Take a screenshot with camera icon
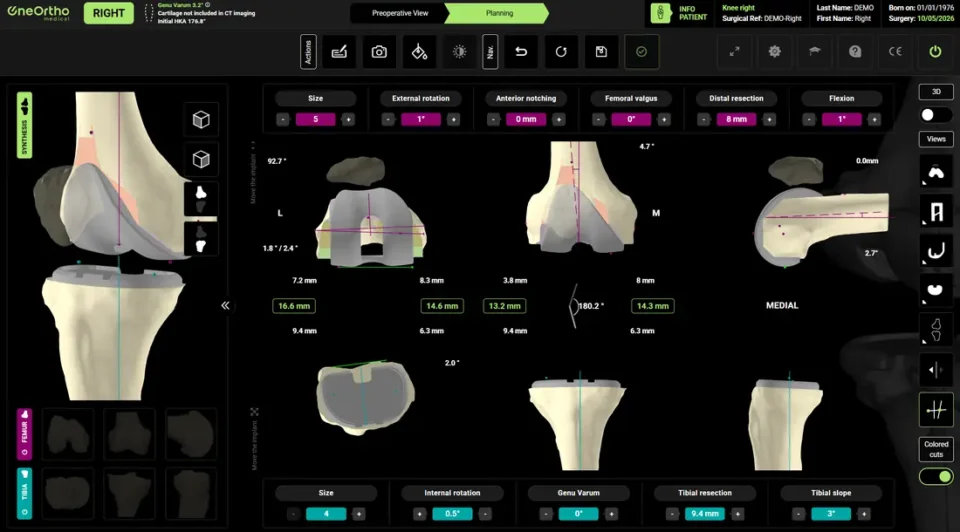Viewport: 960px width, 532px height. tap(379, 52)
